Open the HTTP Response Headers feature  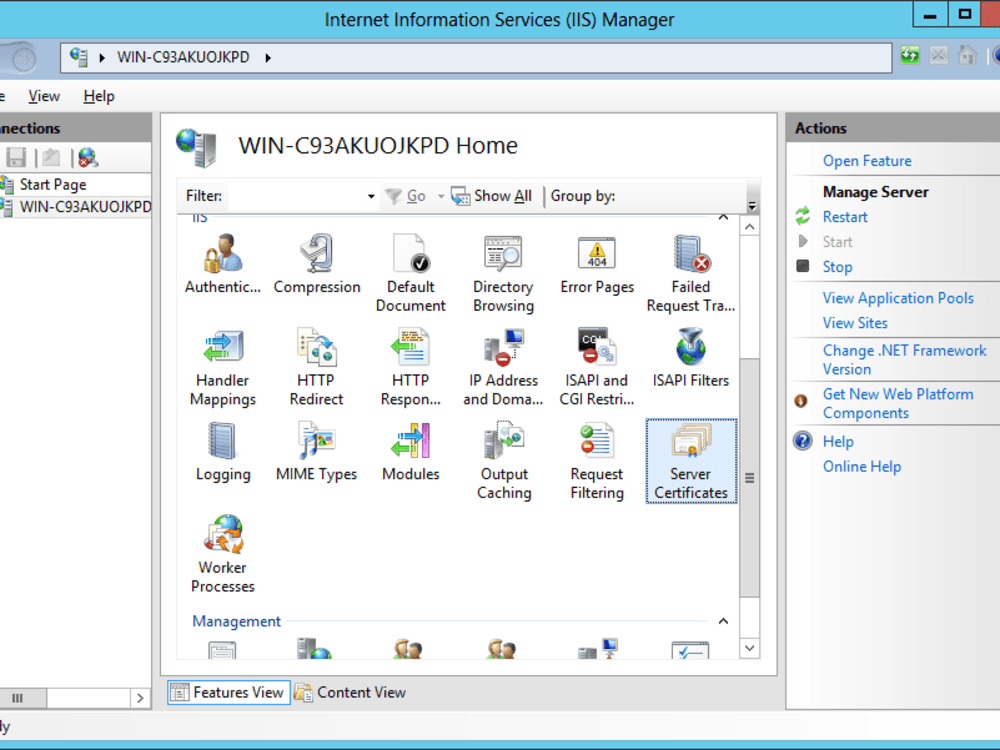(x=411, y=367)
